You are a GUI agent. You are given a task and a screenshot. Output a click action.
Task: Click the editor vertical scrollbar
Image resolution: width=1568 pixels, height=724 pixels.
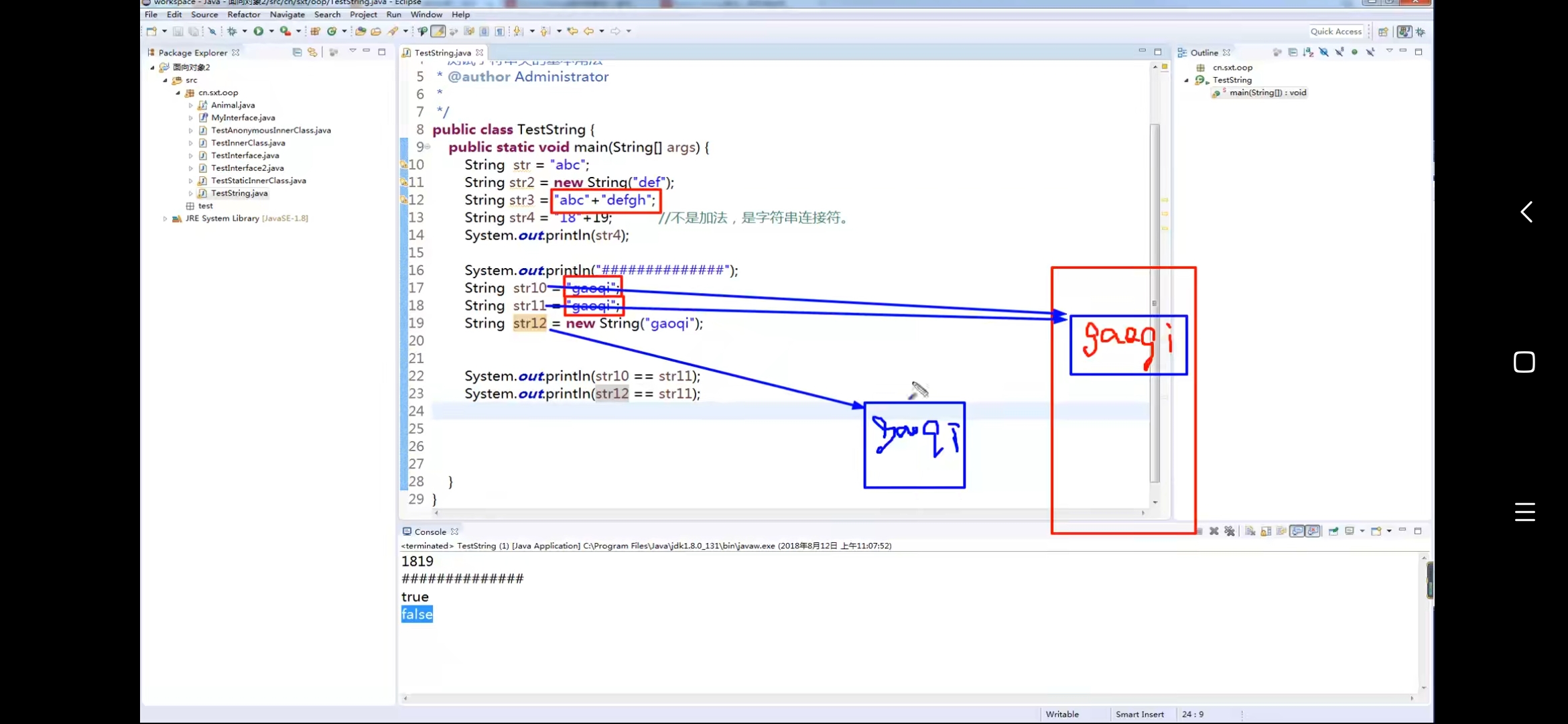pos(1155,302)
